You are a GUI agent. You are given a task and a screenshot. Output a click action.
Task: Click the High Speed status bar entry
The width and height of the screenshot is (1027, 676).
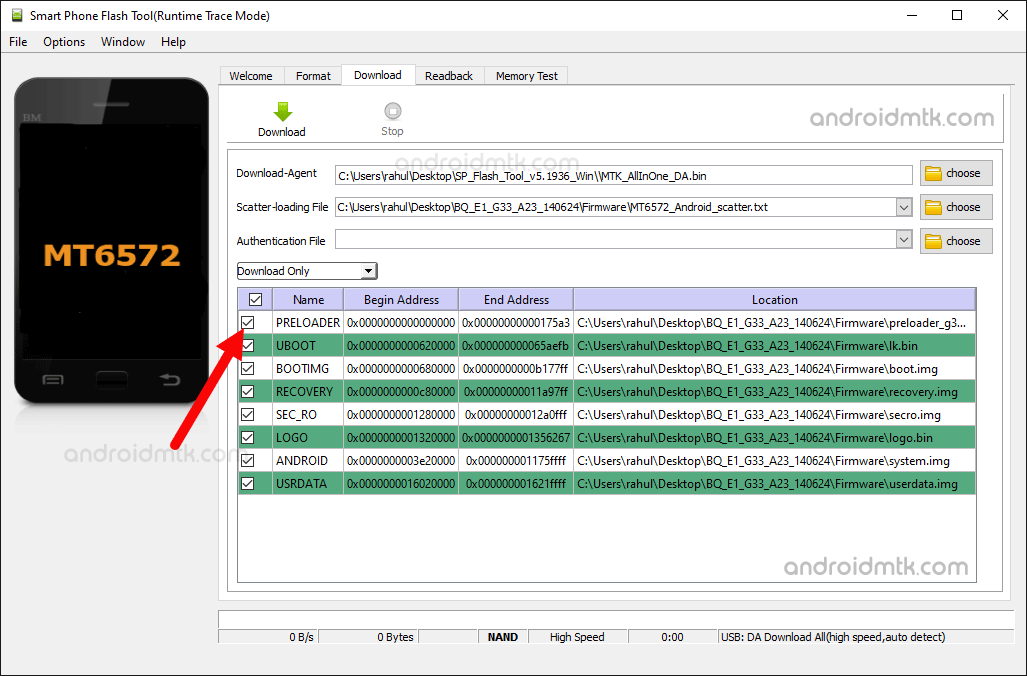pos(577,637)
